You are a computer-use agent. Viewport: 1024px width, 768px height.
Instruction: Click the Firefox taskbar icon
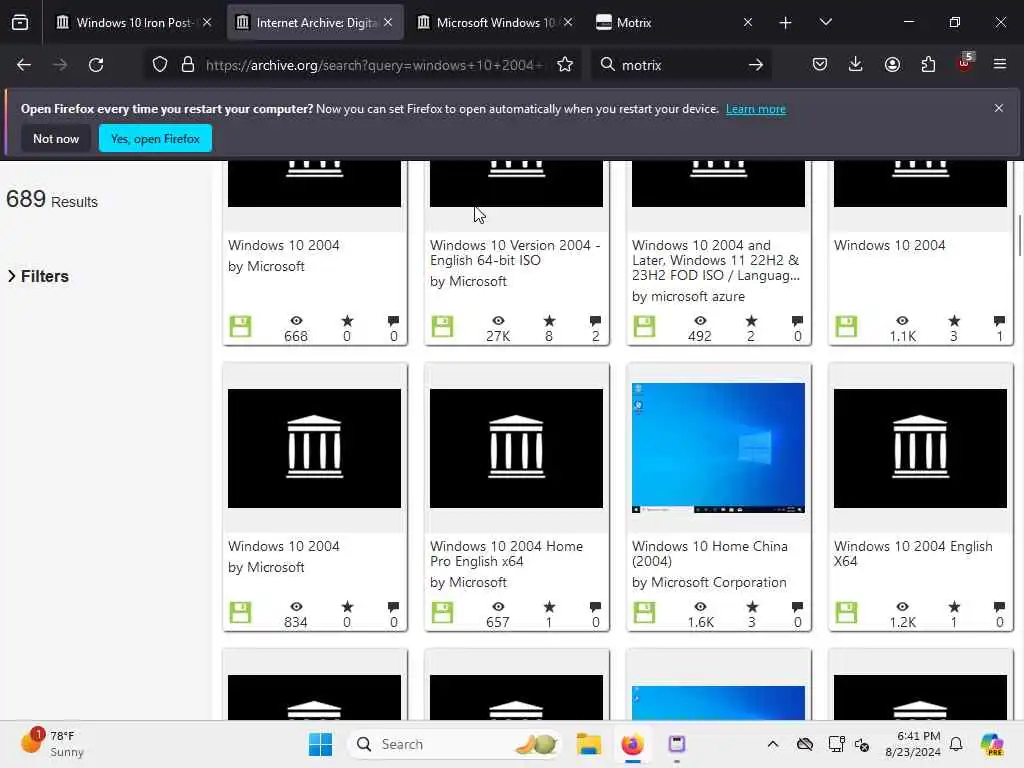(632, 744)
